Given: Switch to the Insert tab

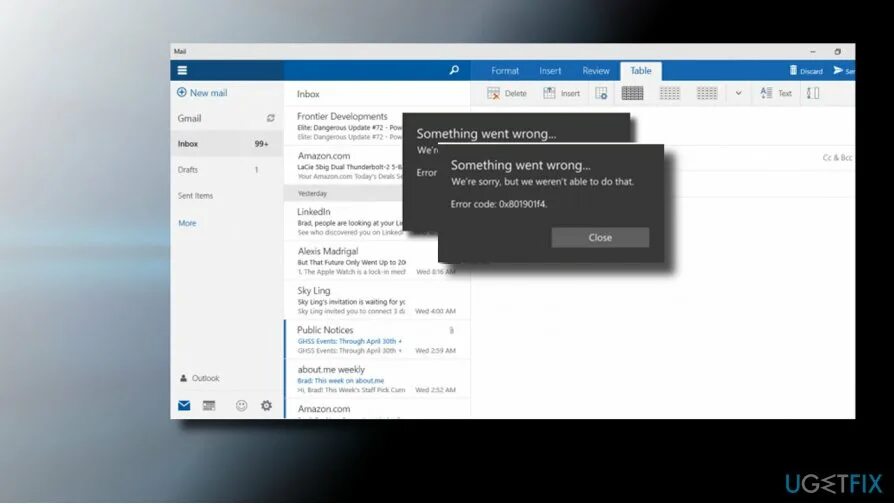Looking at the screenshot, I should tap(550, 71).
